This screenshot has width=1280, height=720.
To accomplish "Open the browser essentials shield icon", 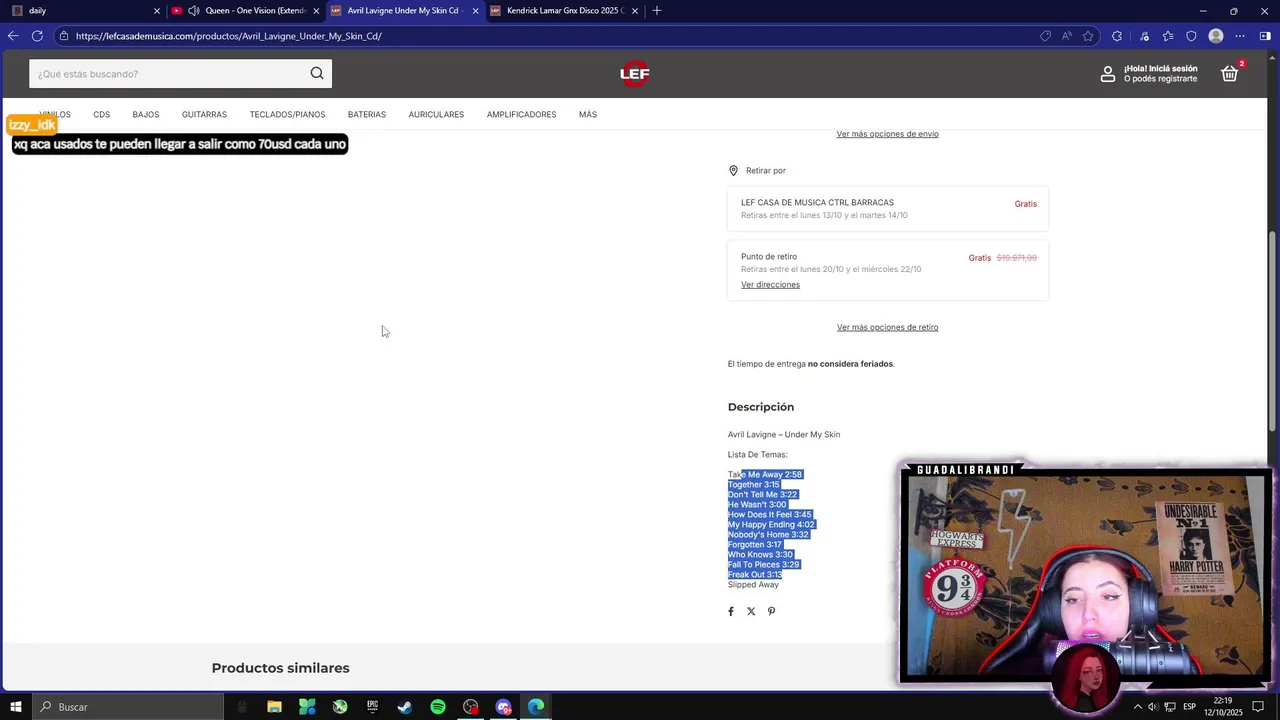I will tap(1191, 36).
